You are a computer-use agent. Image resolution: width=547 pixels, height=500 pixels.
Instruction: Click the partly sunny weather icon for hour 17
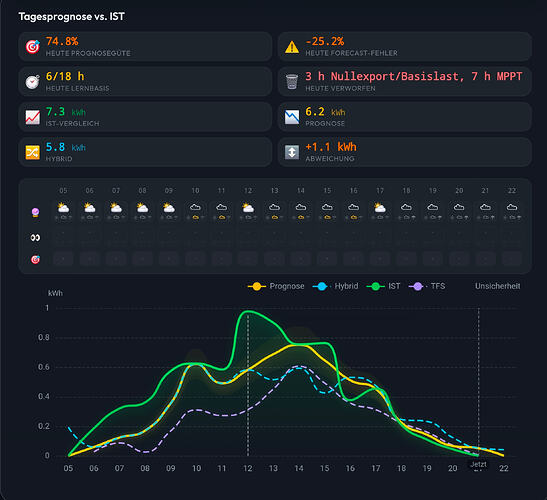tap(380, 207)
